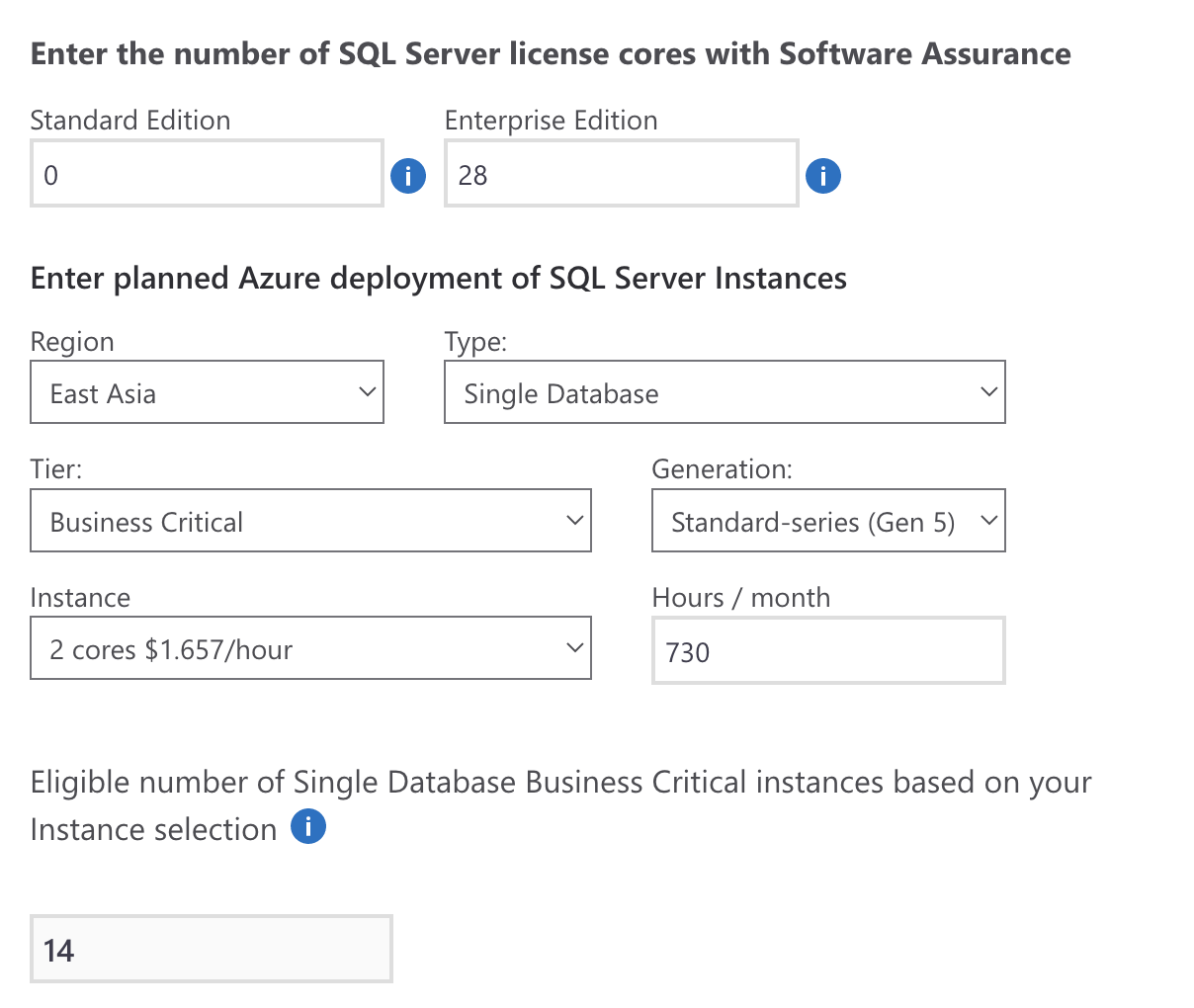
Task: Click the 'Enter planned Azure deployment' heading
Action: [439, 279]
